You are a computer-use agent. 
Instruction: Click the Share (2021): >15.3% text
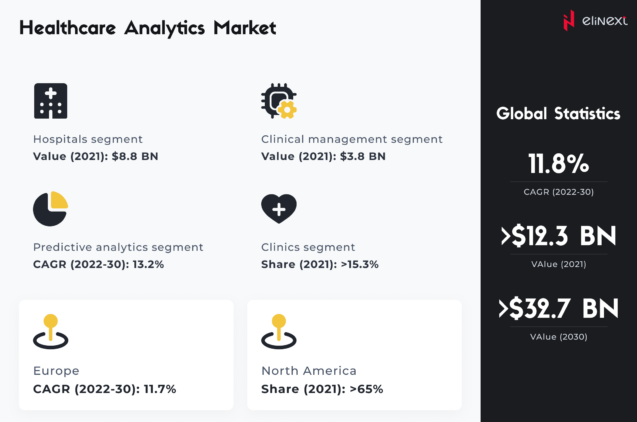(320, 265)
